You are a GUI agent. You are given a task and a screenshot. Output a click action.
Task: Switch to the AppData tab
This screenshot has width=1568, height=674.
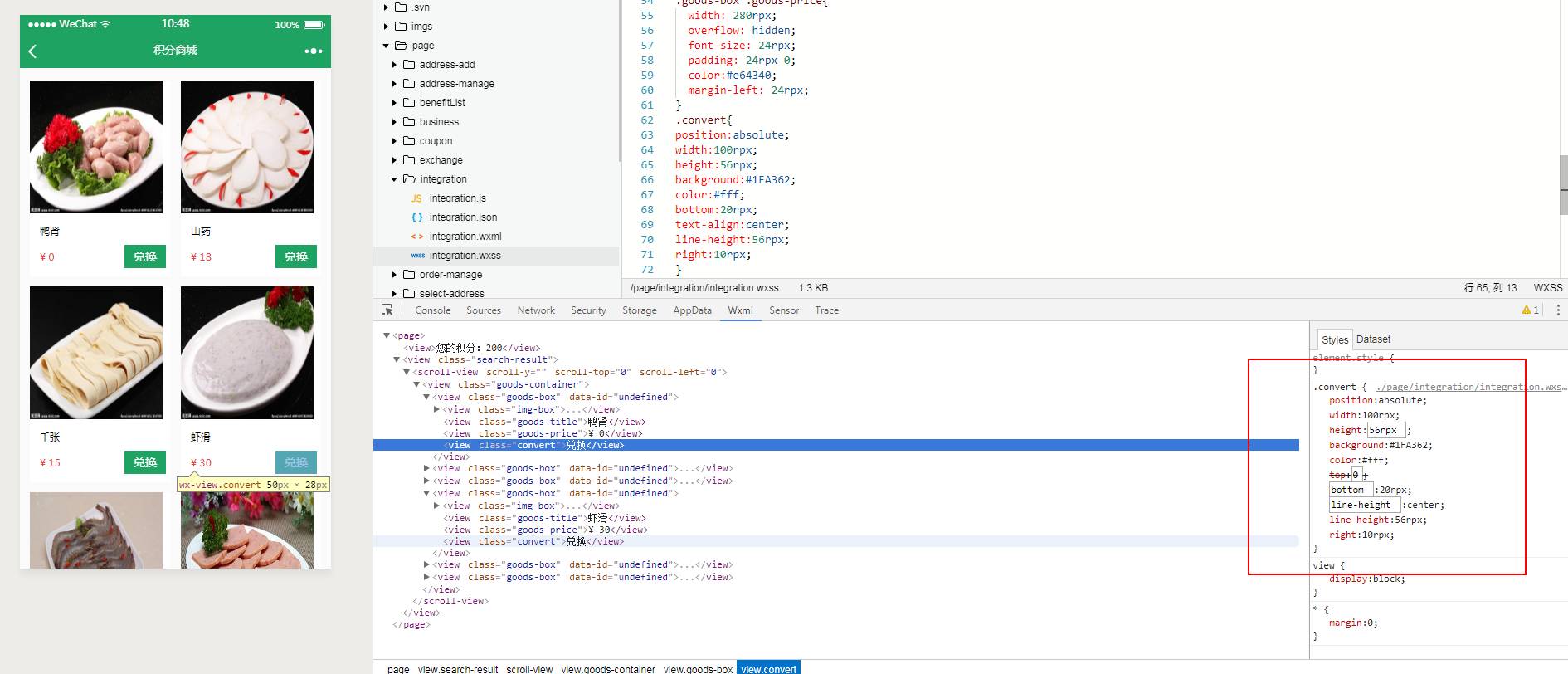click(x=692, y=310)
